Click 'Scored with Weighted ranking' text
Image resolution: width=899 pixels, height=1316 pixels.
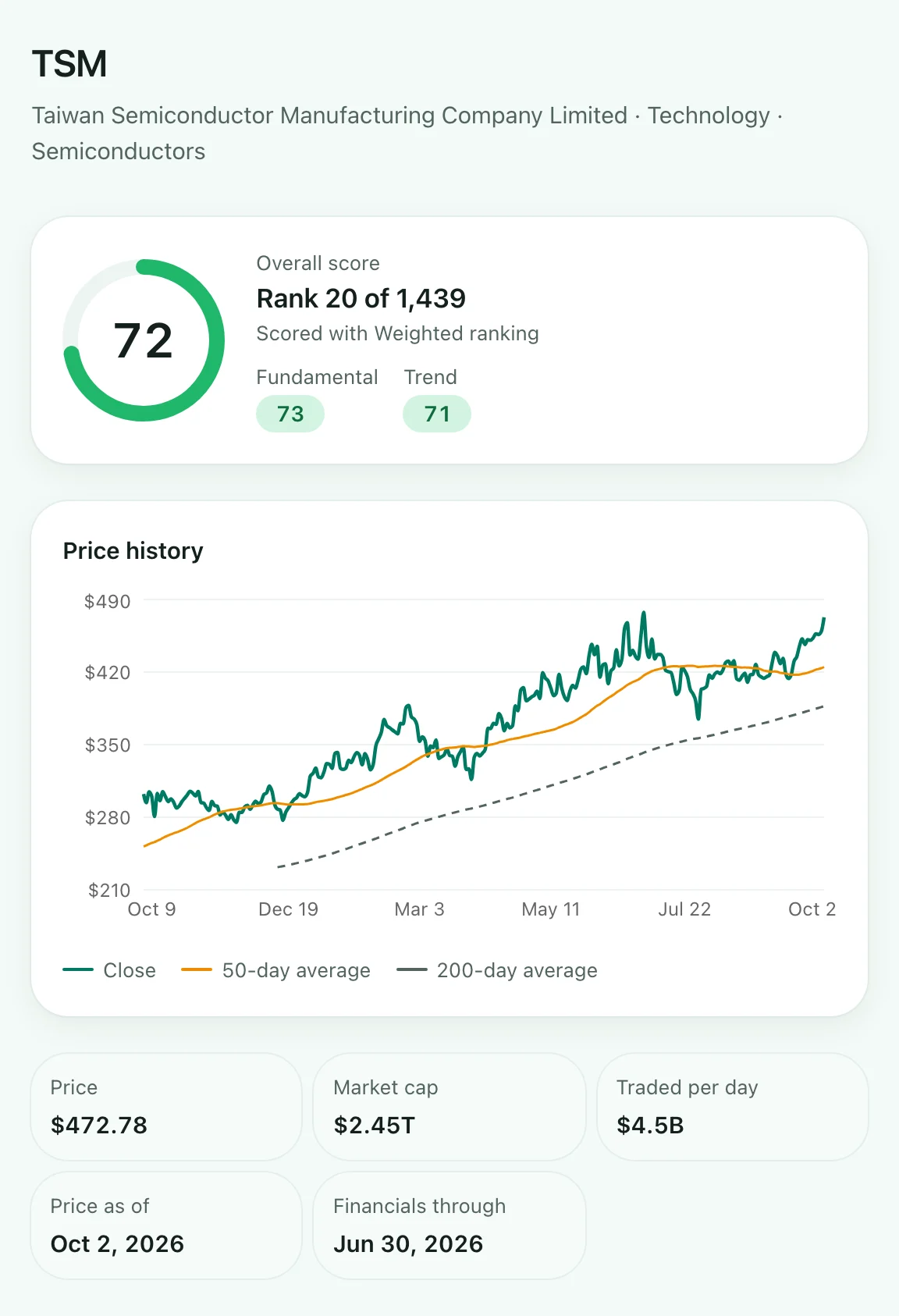(398, 334)
